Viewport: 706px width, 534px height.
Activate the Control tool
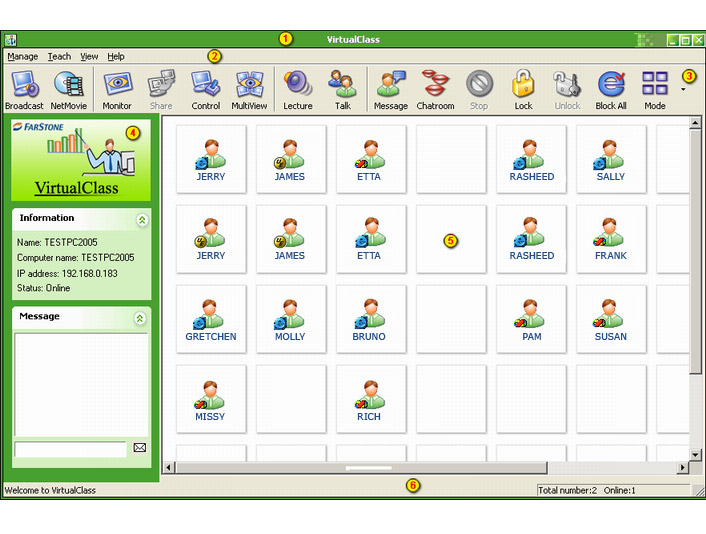point(206,90)
